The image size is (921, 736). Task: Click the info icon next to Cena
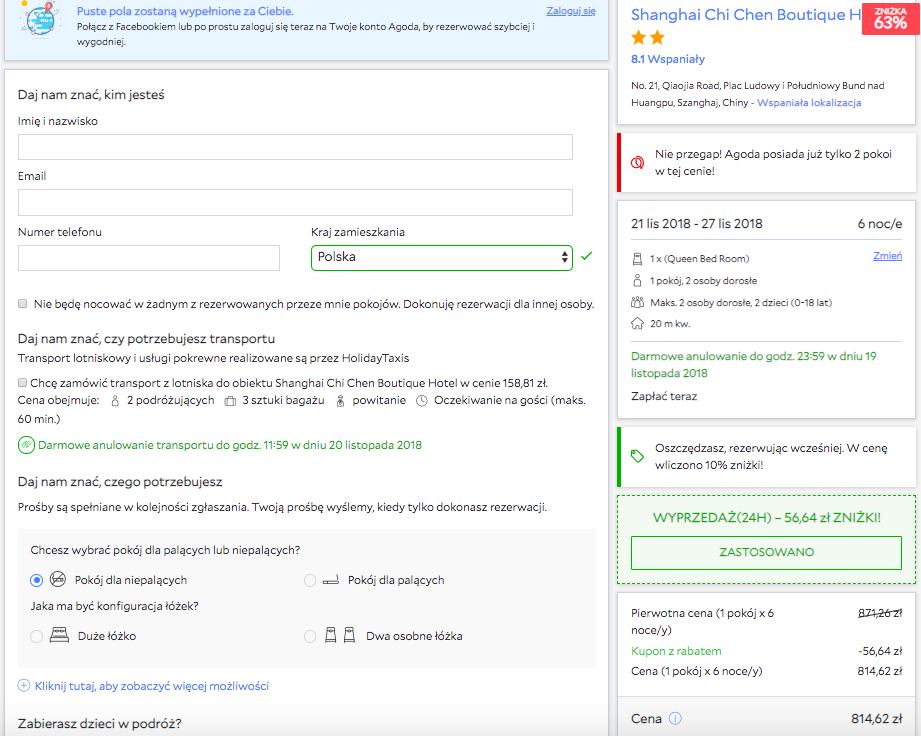pyautogui.click(x=675, y=718)
